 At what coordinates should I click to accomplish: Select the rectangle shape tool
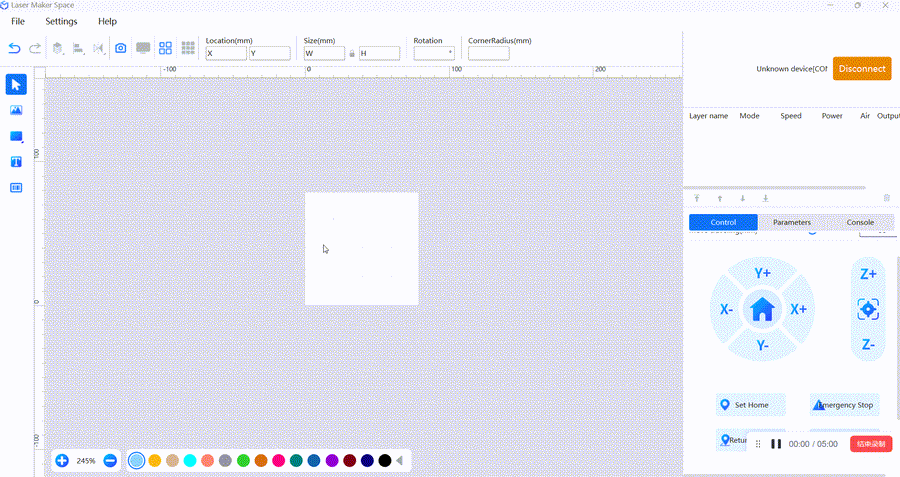pos(16,136)
